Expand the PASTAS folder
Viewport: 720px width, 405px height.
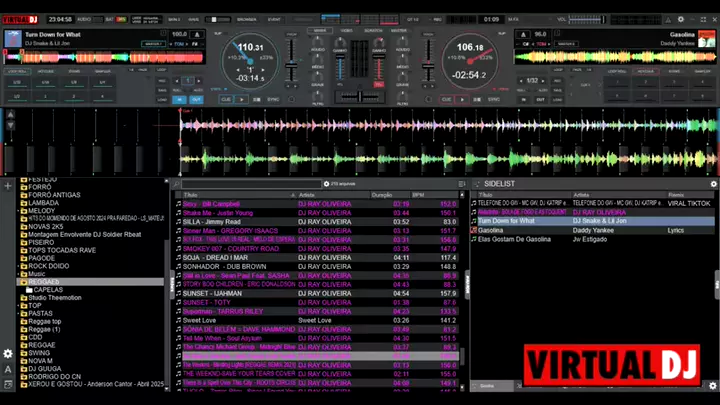click(19, 314)
